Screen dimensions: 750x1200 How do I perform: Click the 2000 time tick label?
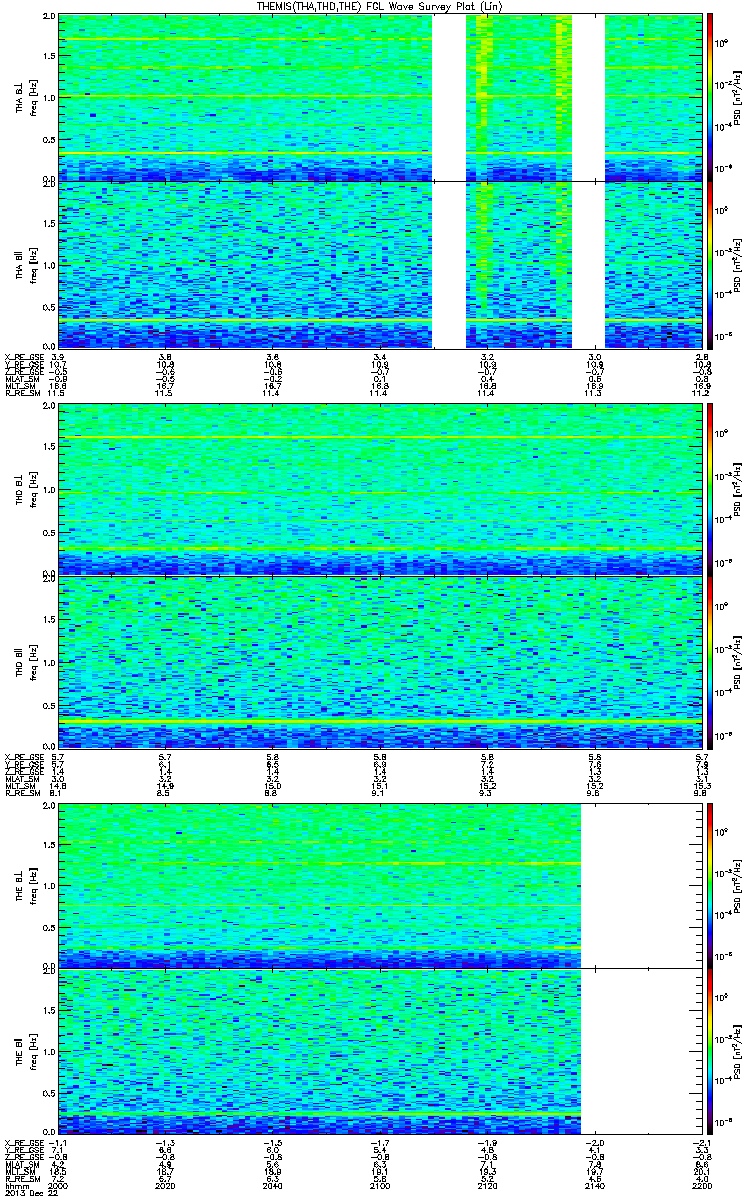[58, 1186]
